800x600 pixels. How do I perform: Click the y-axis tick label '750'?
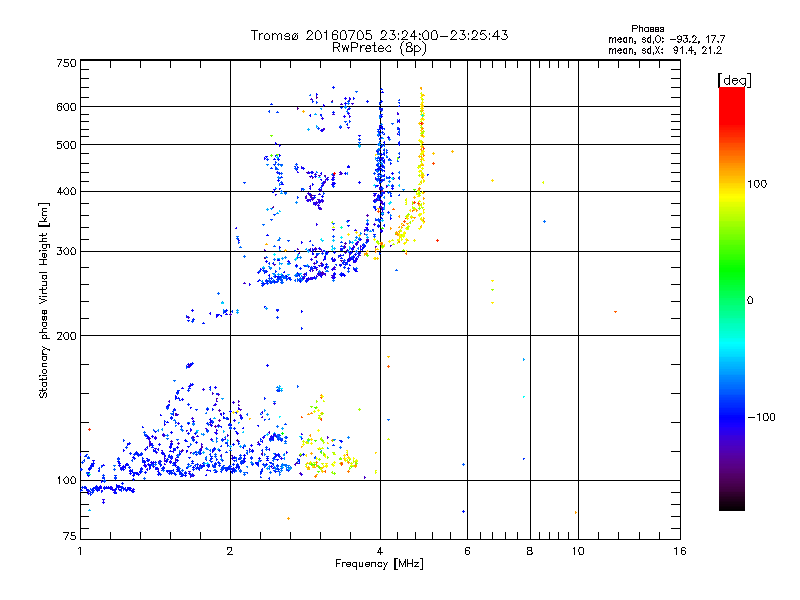point(66,63)
